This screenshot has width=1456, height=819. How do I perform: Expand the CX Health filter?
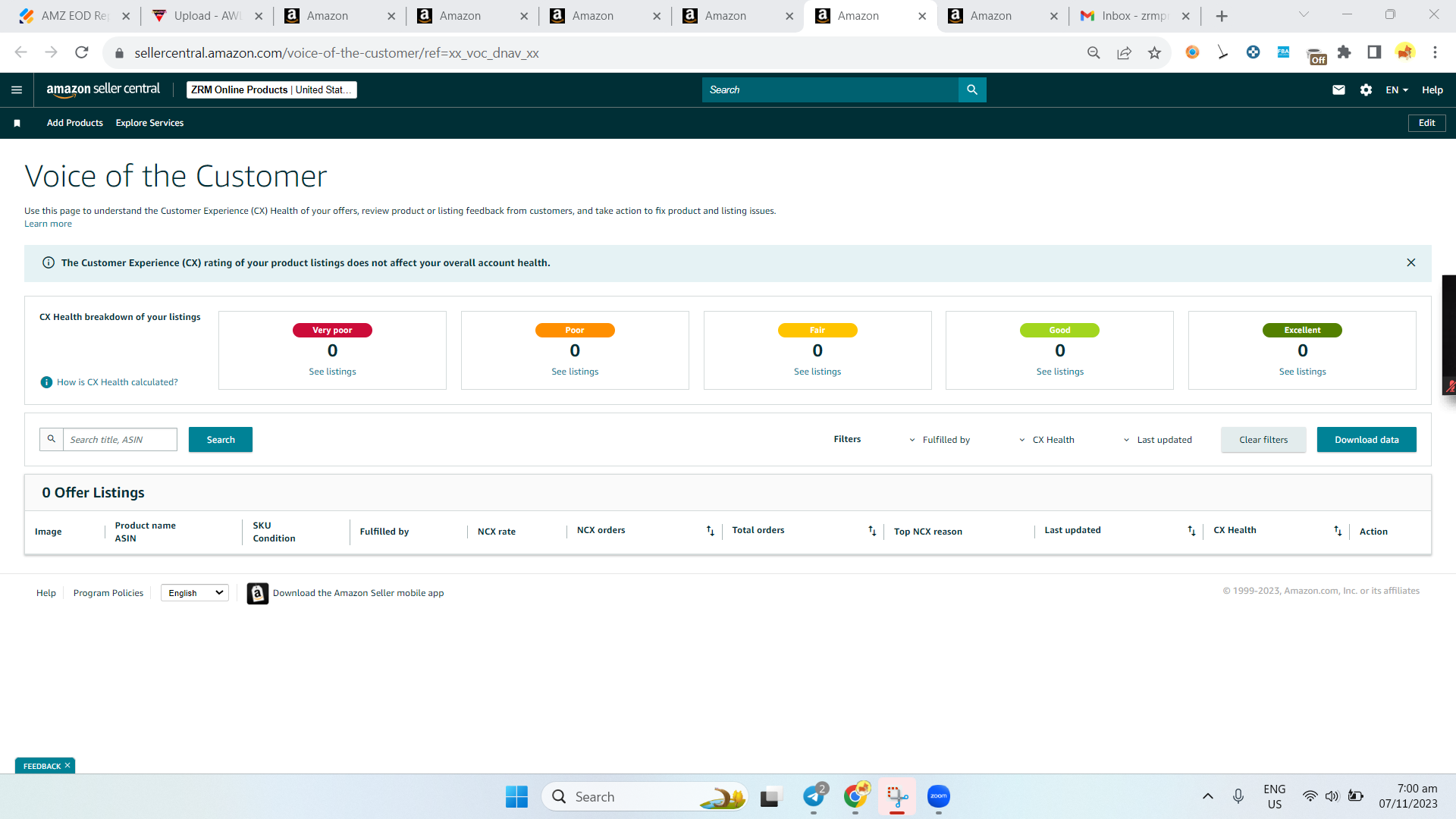1046,440
